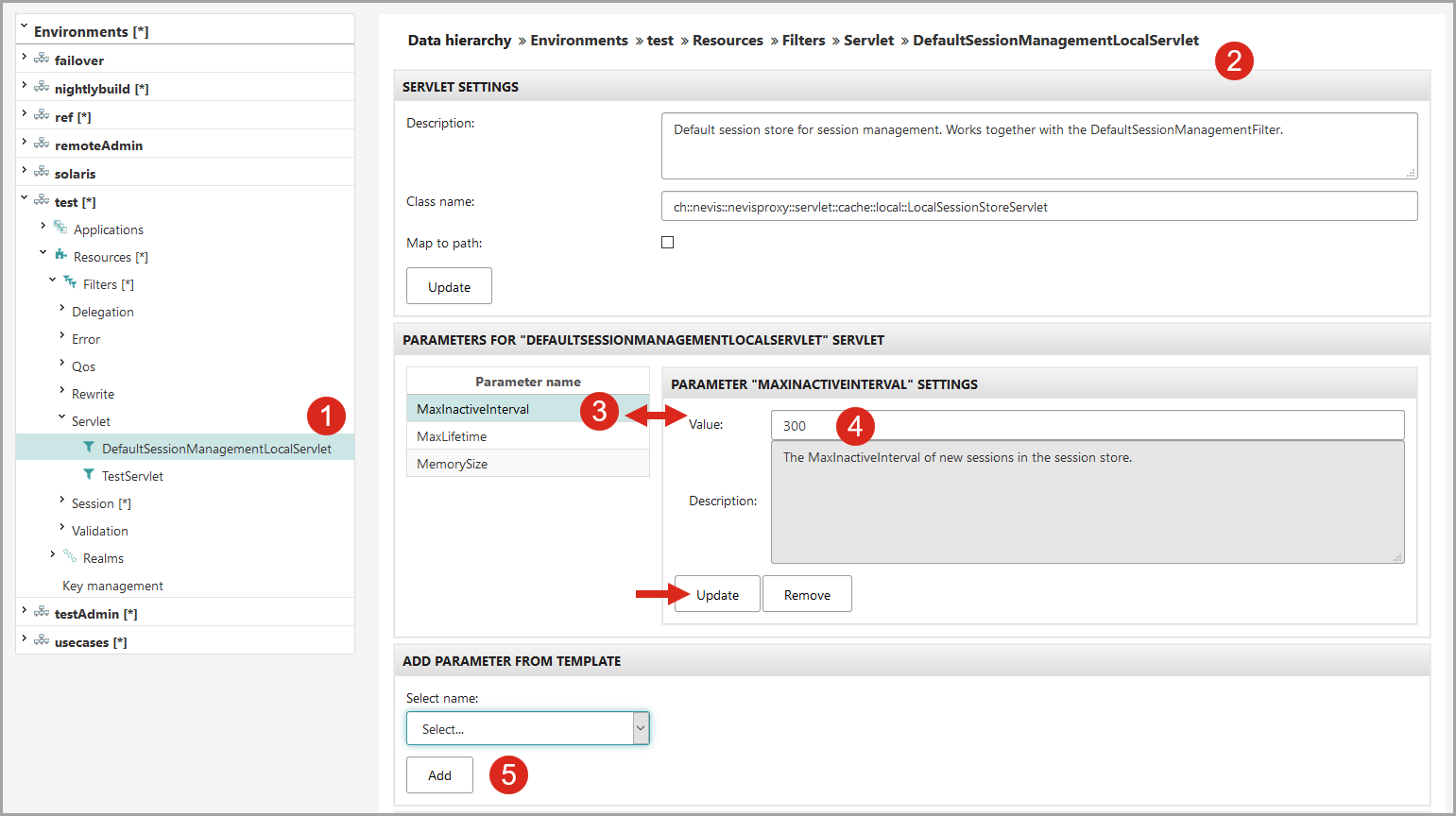This screenshot has height=816, width=1456.
Task: Select the MaxLifetime parameter row
Action: (528, 435)
